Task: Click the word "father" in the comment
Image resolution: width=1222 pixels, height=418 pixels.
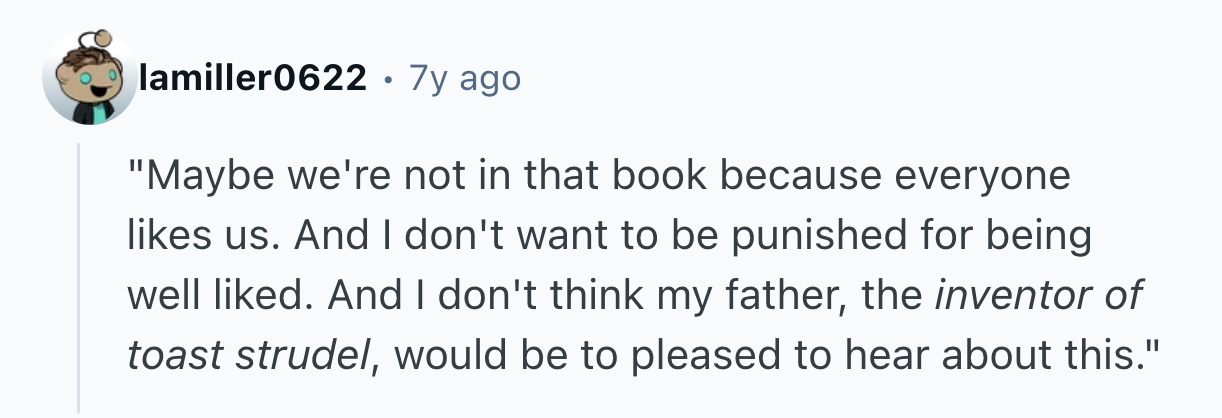Action: pos(787,297)
